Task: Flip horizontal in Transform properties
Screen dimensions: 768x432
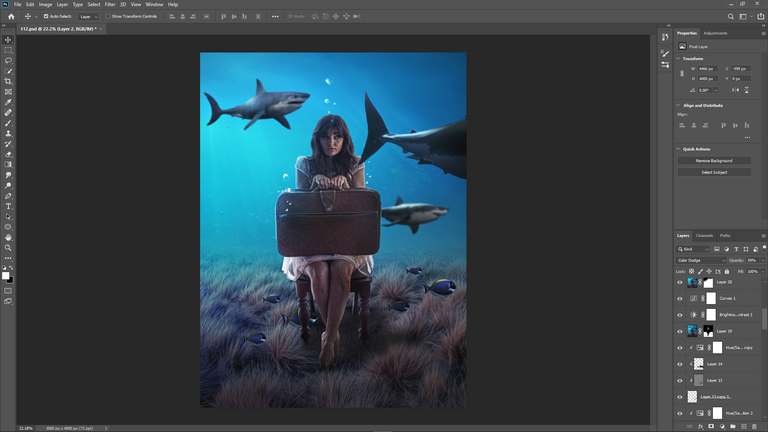Action: [735, 90]
